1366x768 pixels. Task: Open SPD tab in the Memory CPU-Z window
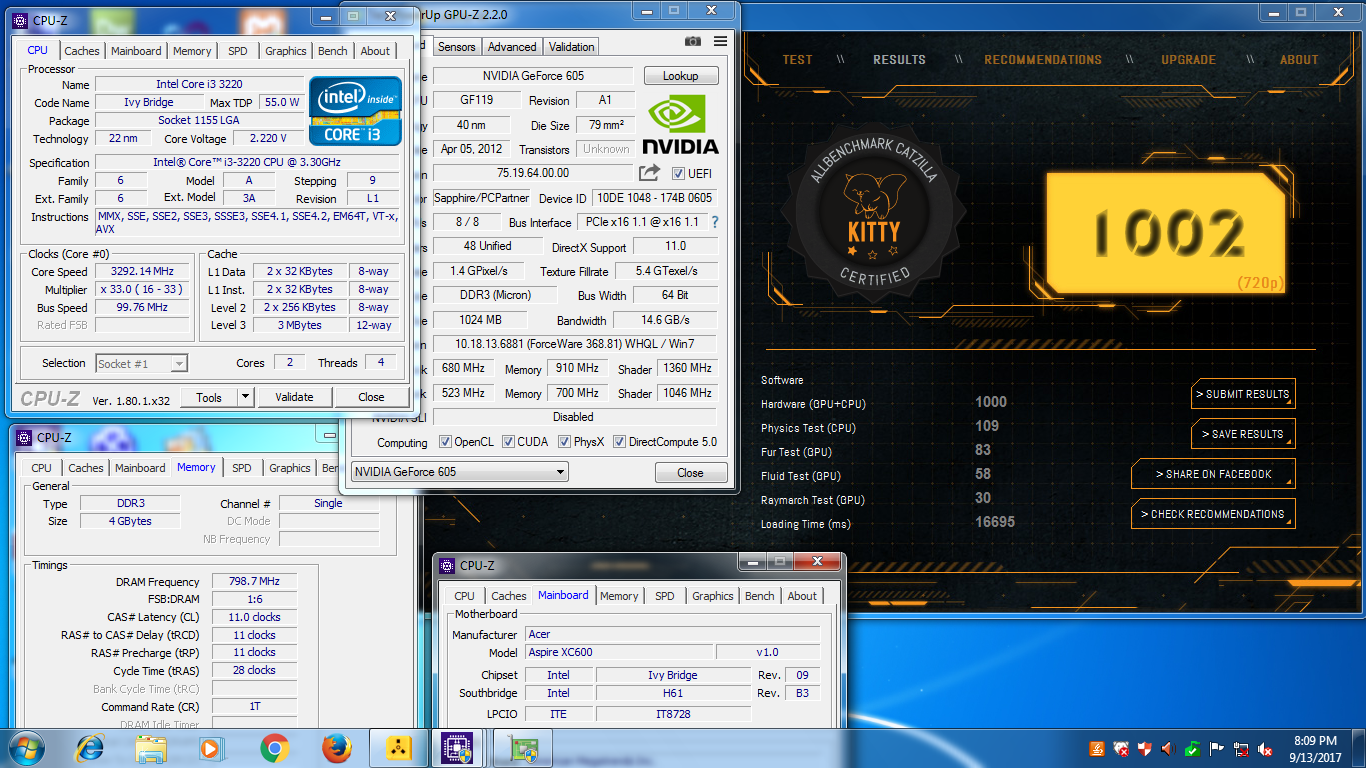coord(242,468)
